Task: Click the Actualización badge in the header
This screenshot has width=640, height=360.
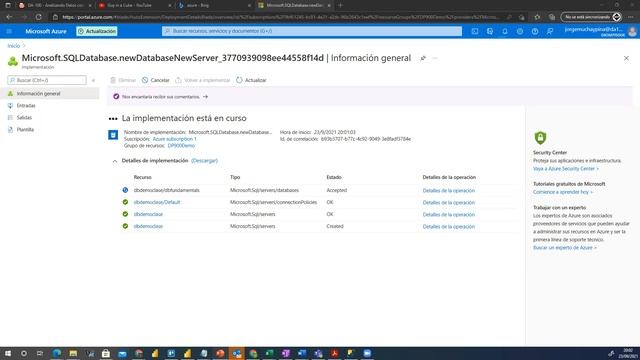Action: coord(97,31)
